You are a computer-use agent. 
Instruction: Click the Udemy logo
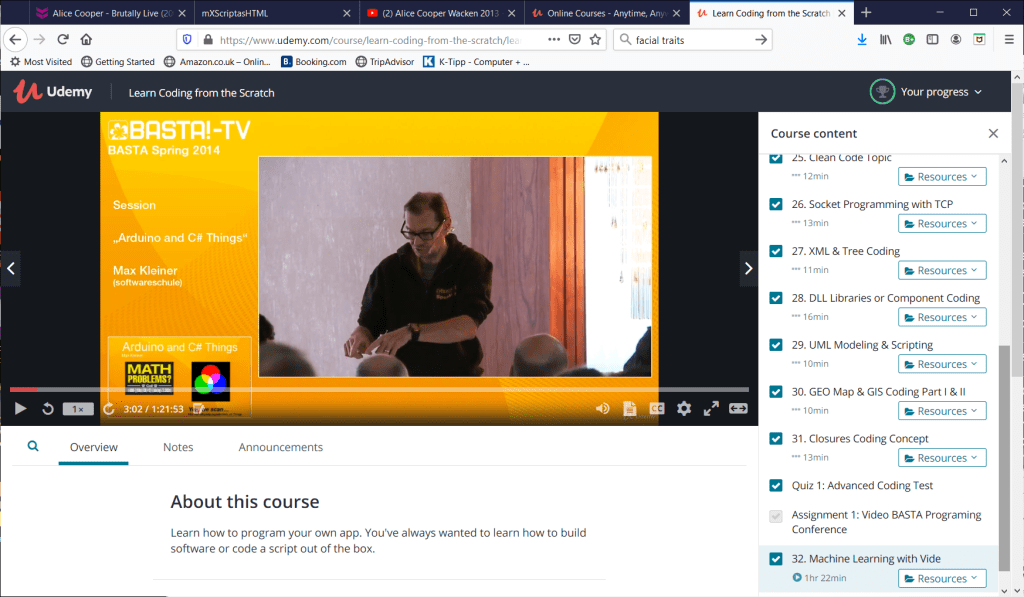point(53,92)
